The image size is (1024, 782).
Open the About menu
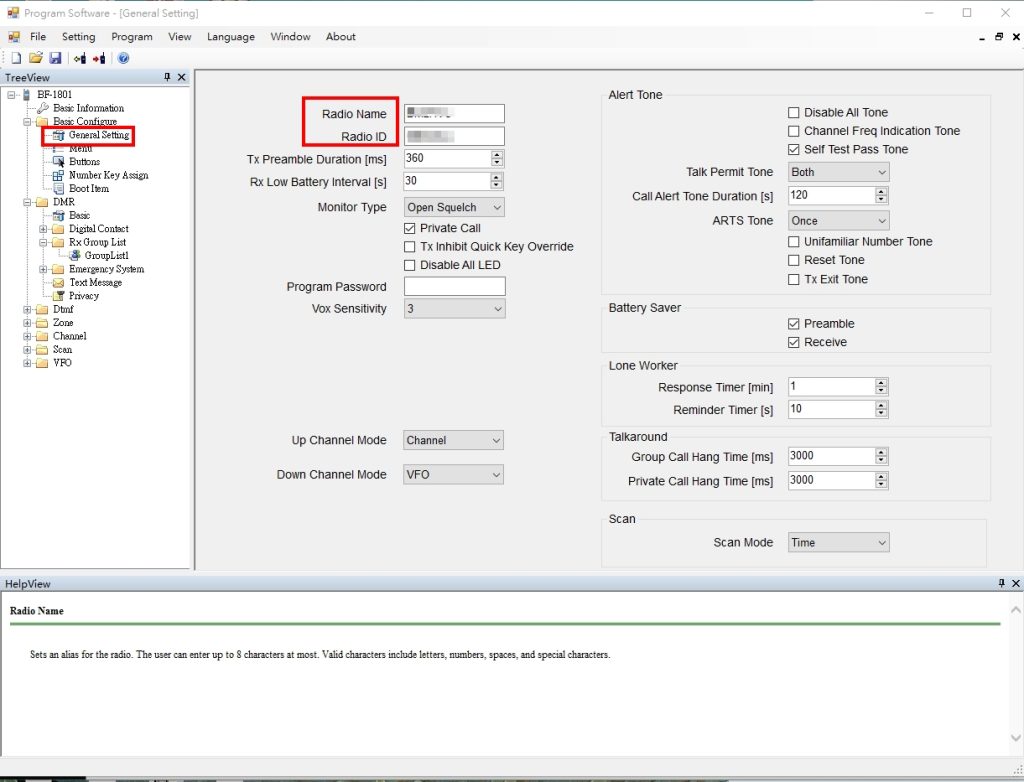pyautogui.click(x=341, y=37)
